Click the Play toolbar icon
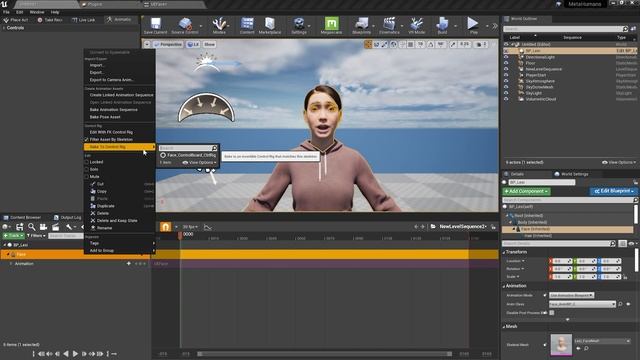This screenshot has height=360, width=640. pos(473,24)
